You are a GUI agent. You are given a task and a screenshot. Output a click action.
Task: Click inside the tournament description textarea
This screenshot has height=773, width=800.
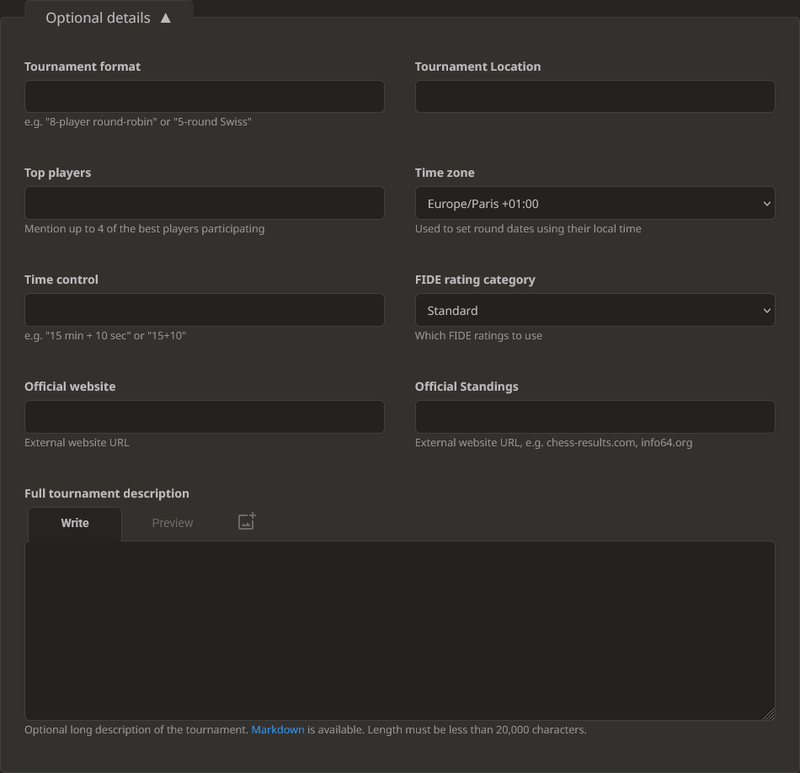click(x=400, y=630)
